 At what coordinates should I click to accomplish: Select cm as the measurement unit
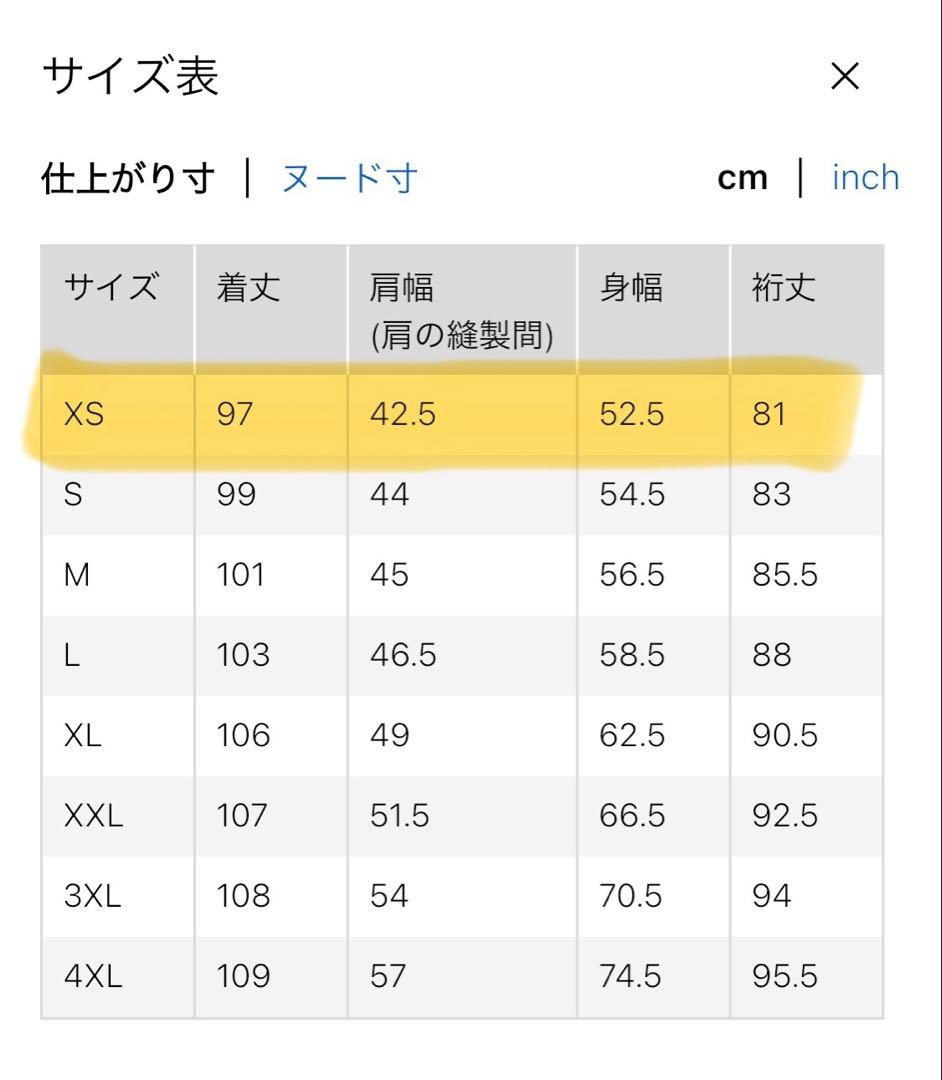743,178
